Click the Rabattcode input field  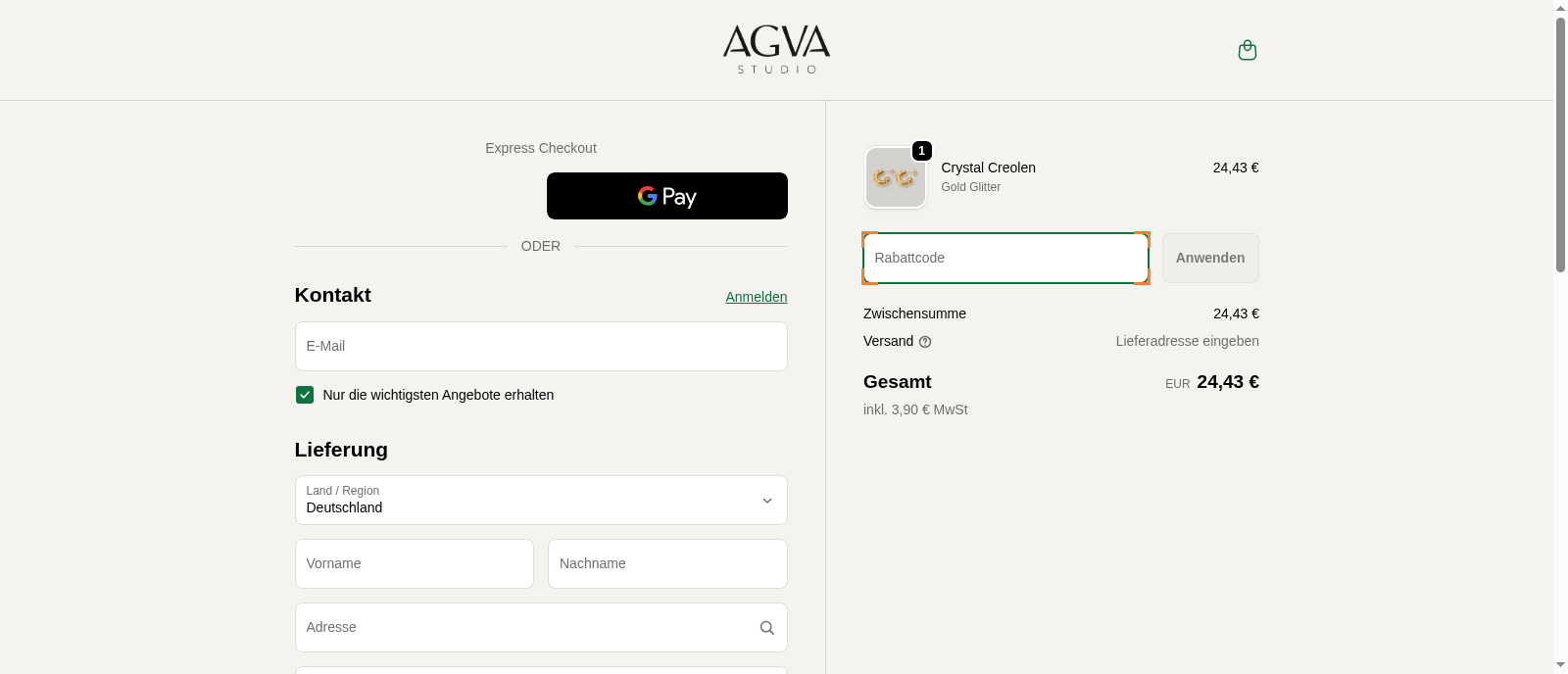tap(1005, 258)
